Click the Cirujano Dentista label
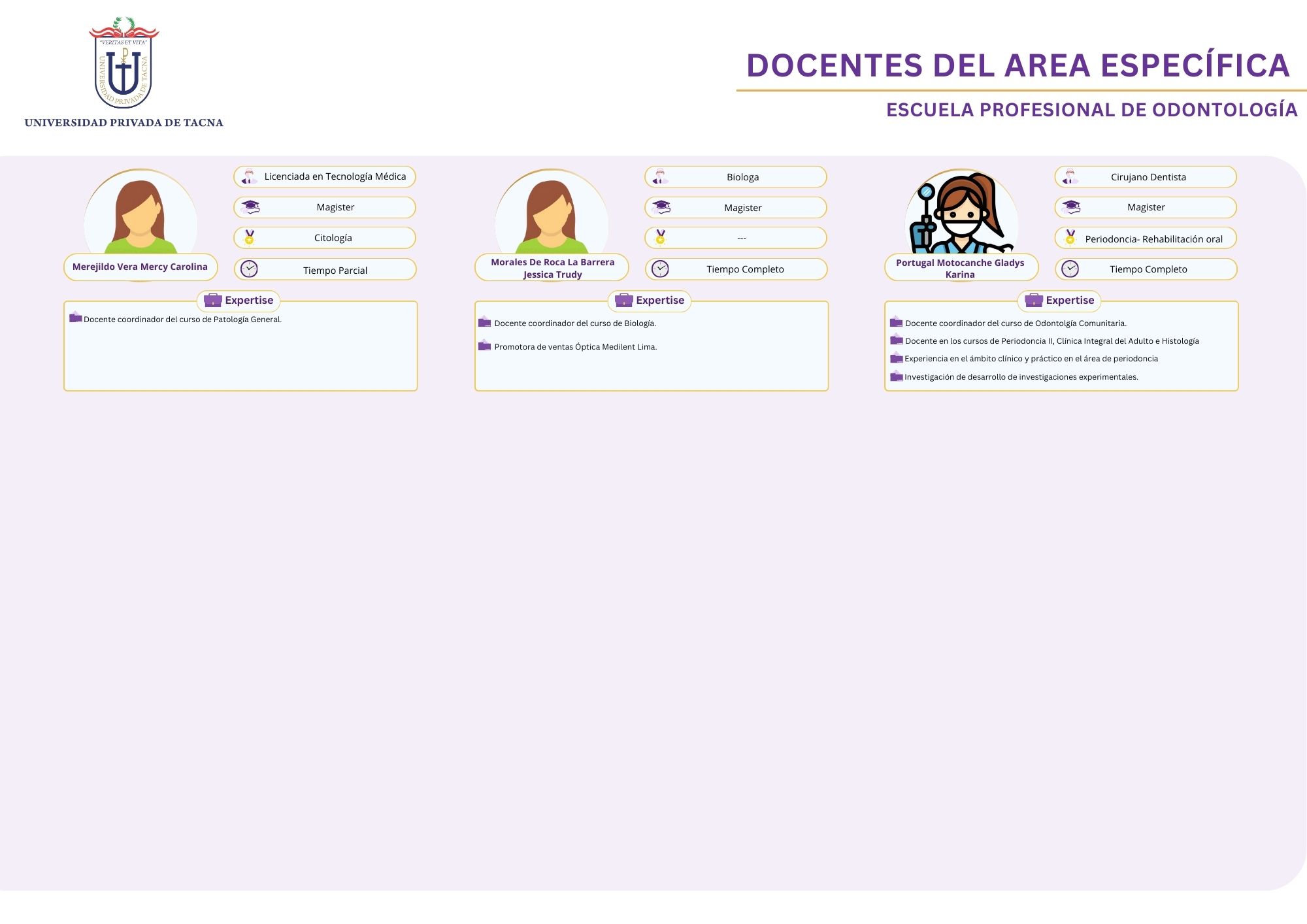The height and width of the screenshot is (924, 1307). 1148,177
